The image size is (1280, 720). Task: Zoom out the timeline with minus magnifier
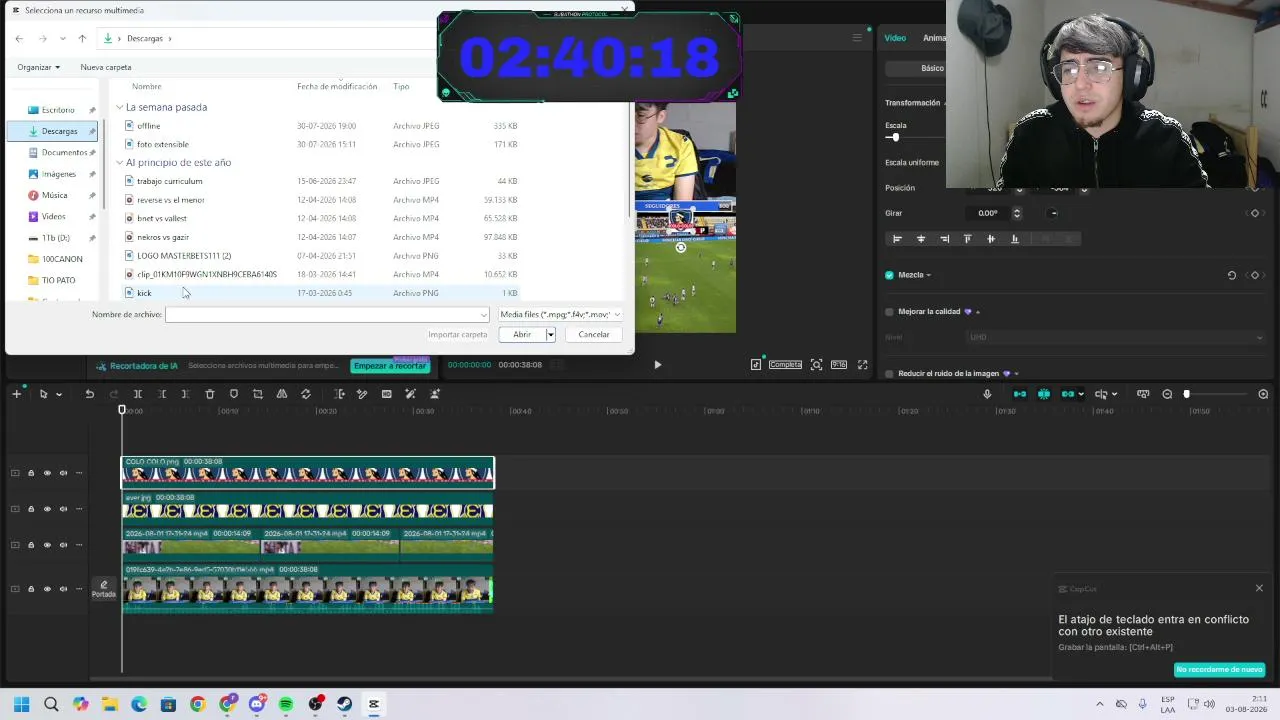coord(1167,394)
